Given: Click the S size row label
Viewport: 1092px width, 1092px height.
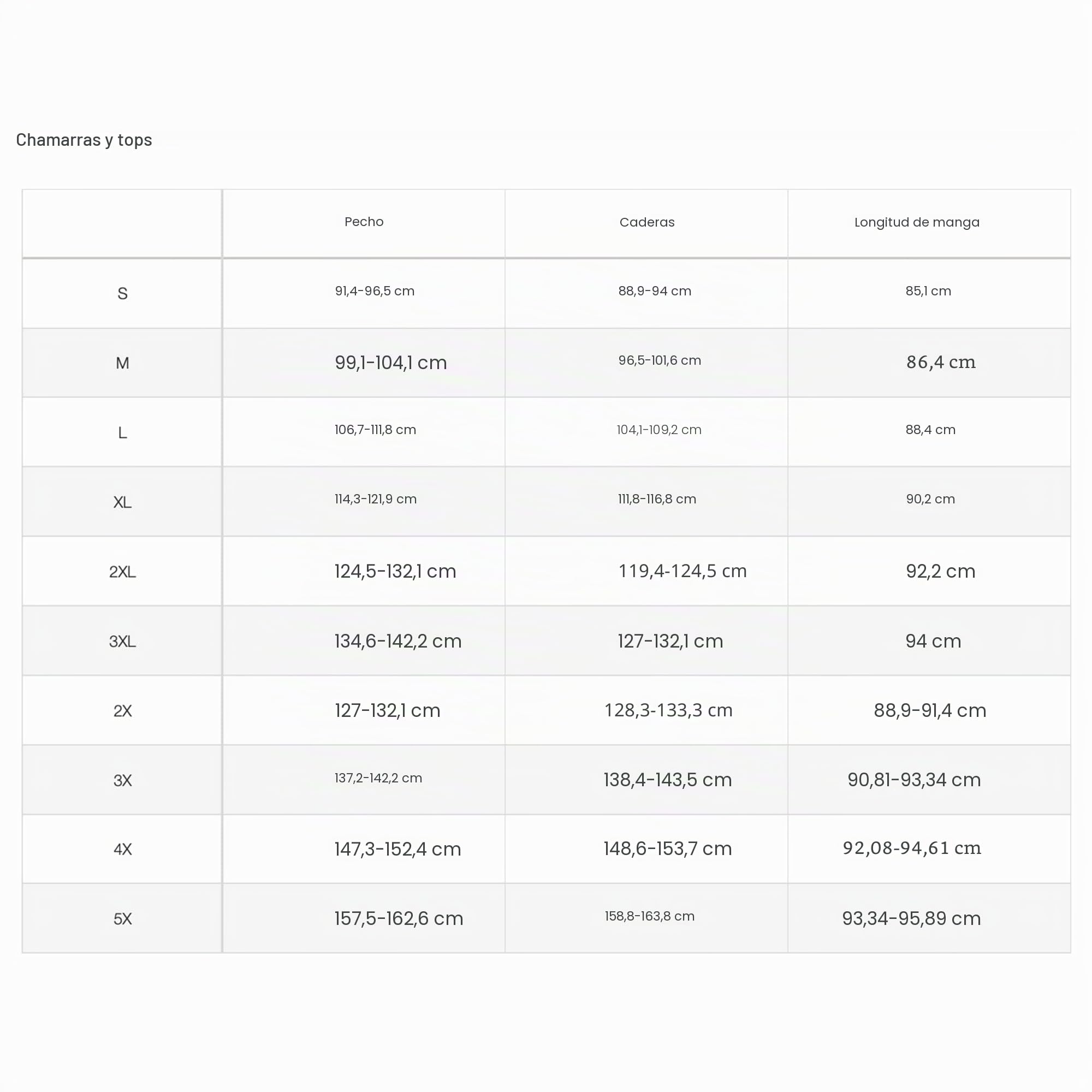Looking at the screenshot, I should click(x=122, y=293).
